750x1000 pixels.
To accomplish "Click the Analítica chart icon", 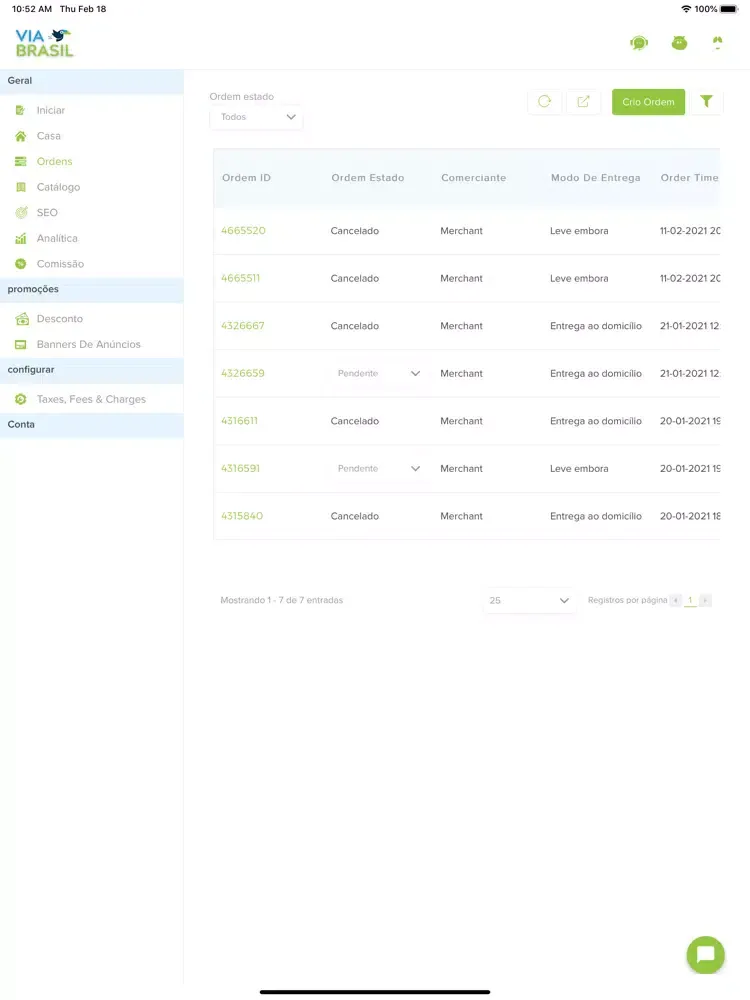I will pos(20,238).
